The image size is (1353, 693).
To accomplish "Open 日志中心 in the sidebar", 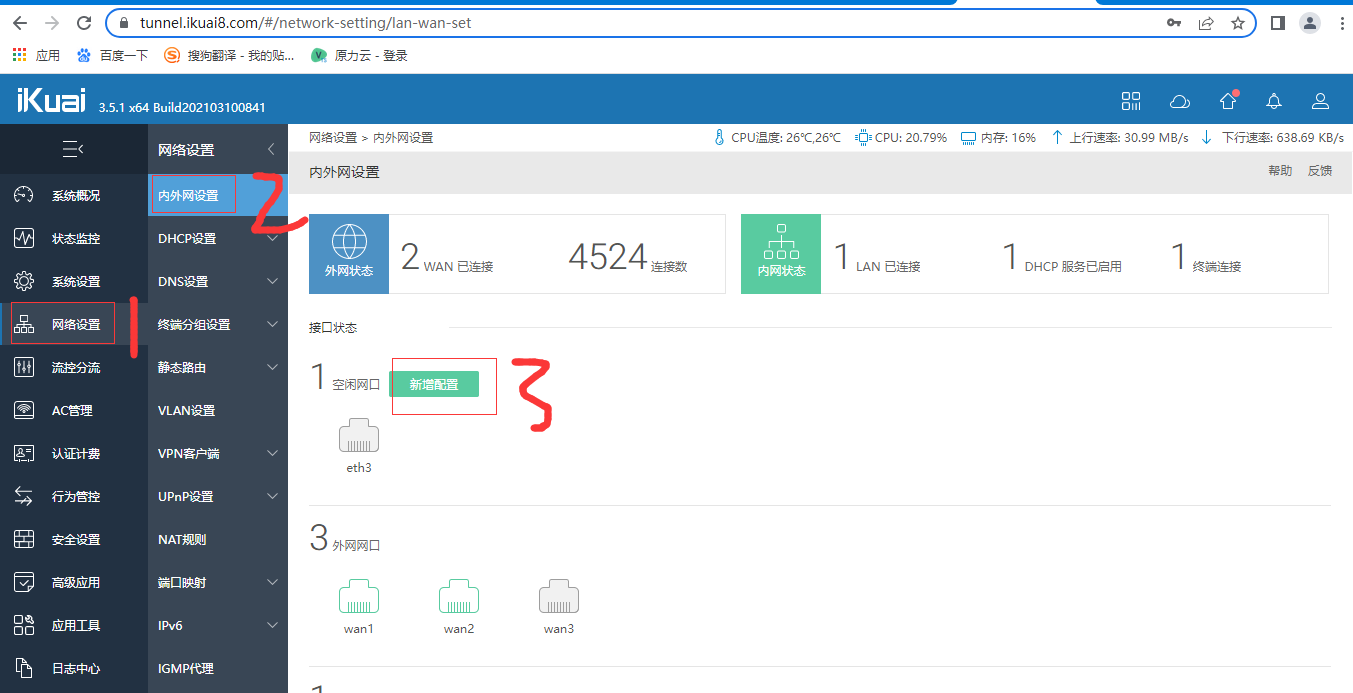I will [x=74, y=668].
